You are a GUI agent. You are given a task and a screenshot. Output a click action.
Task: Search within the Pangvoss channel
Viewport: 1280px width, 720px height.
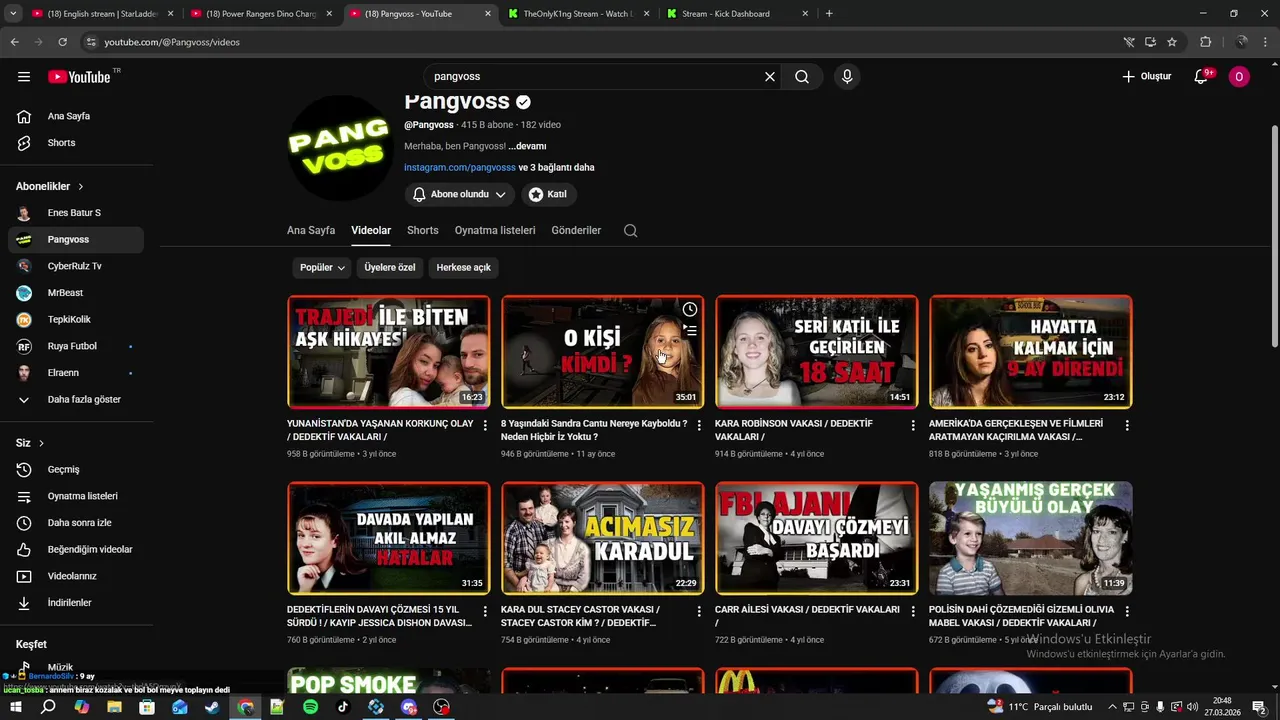point(630,230)
